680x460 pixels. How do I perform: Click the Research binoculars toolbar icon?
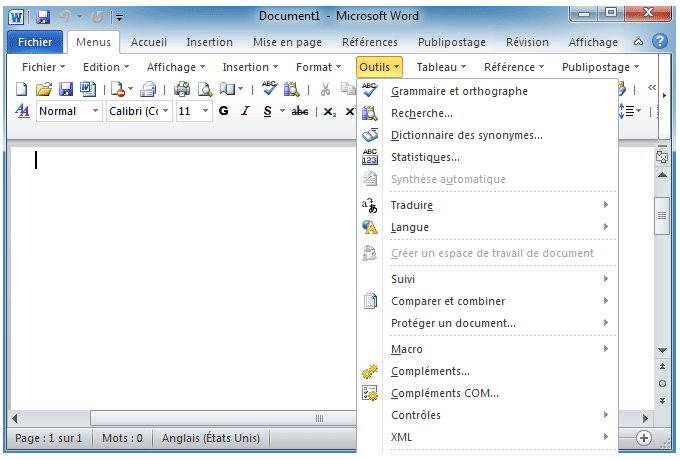pyautogui.click(x=291, y=89)
